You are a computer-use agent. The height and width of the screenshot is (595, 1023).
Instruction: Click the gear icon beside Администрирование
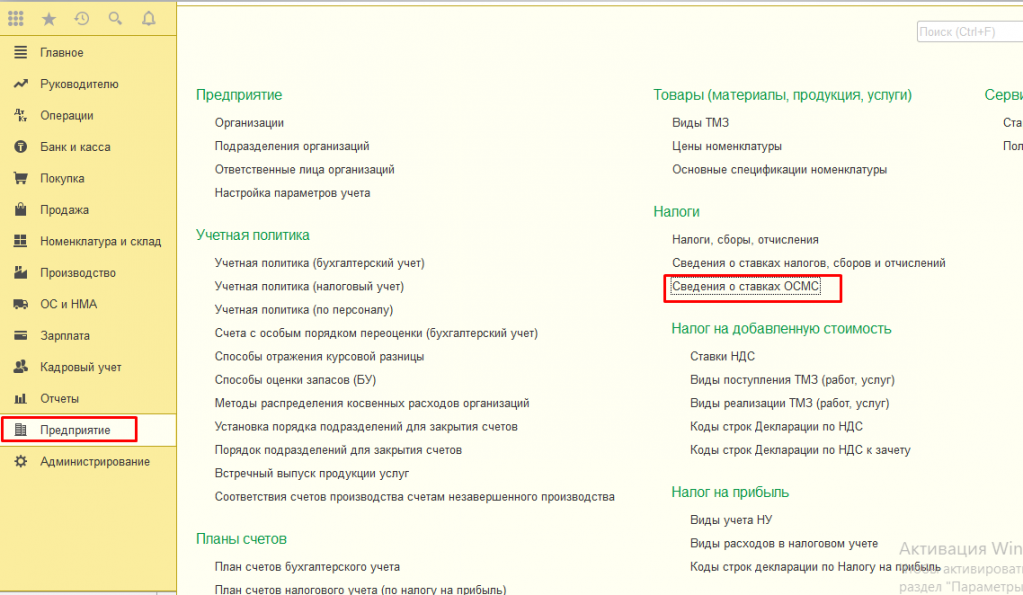click(20, 462)
